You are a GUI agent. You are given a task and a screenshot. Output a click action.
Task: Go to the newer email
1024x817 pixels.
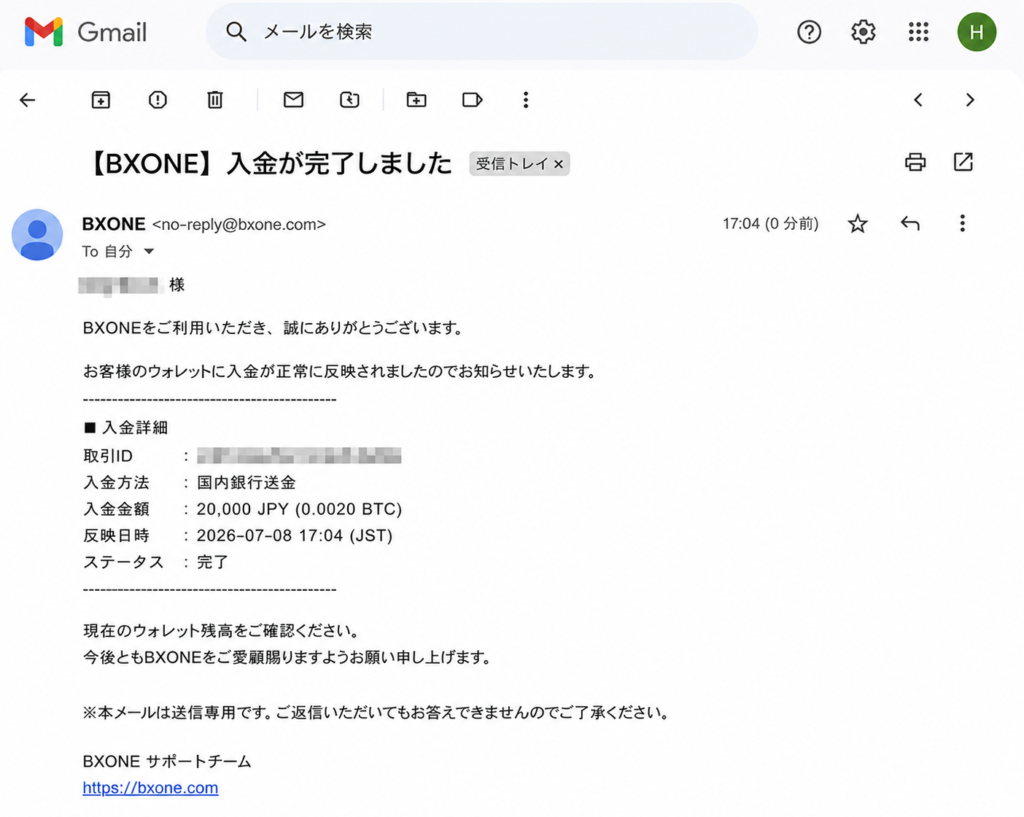918,100
